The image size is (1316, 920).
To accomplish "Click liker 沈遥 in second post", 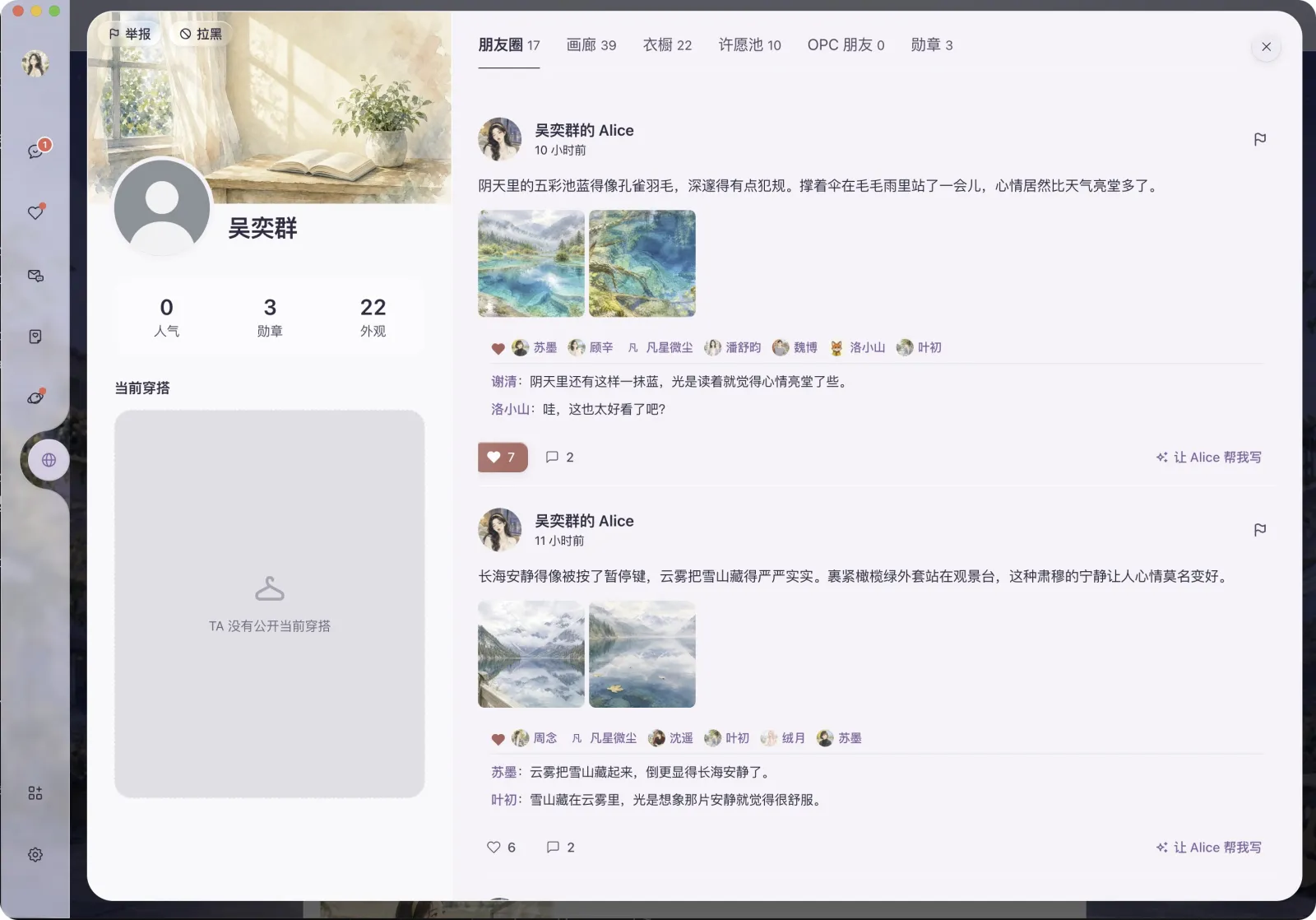I will 670,739.
